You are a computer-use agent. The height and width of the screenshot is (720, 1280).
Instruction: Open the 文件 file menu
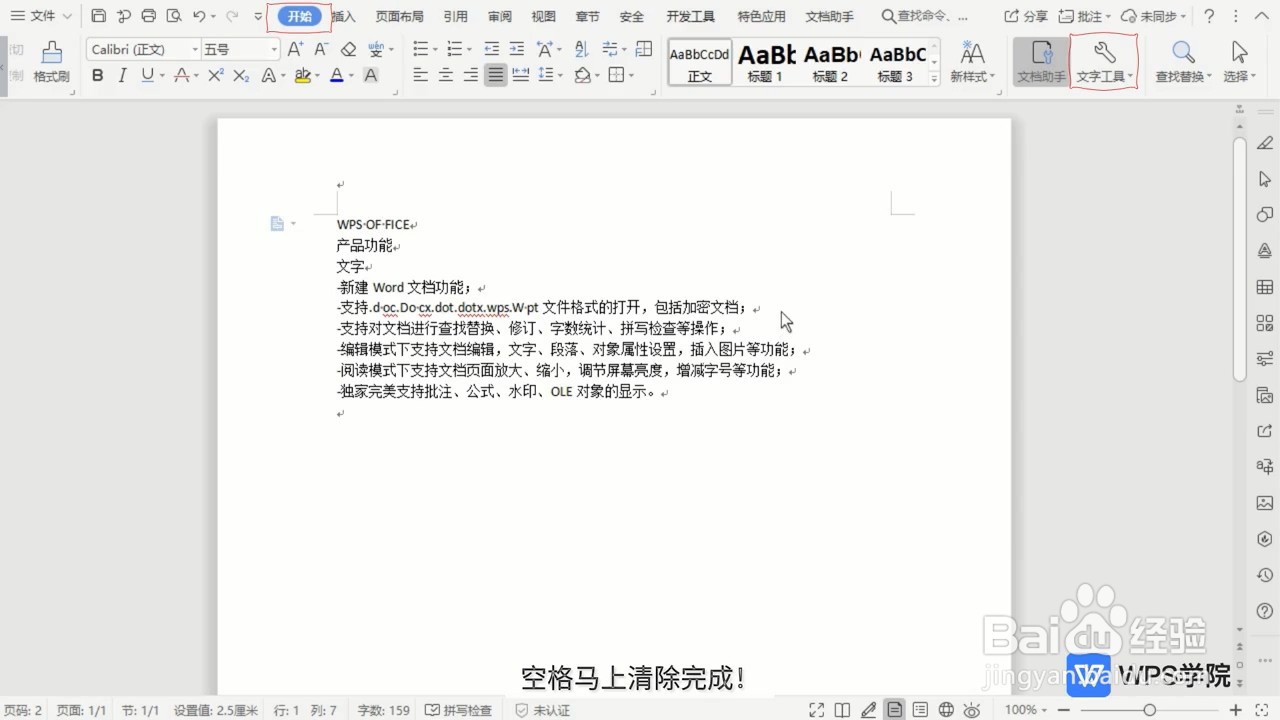point(41,16)
